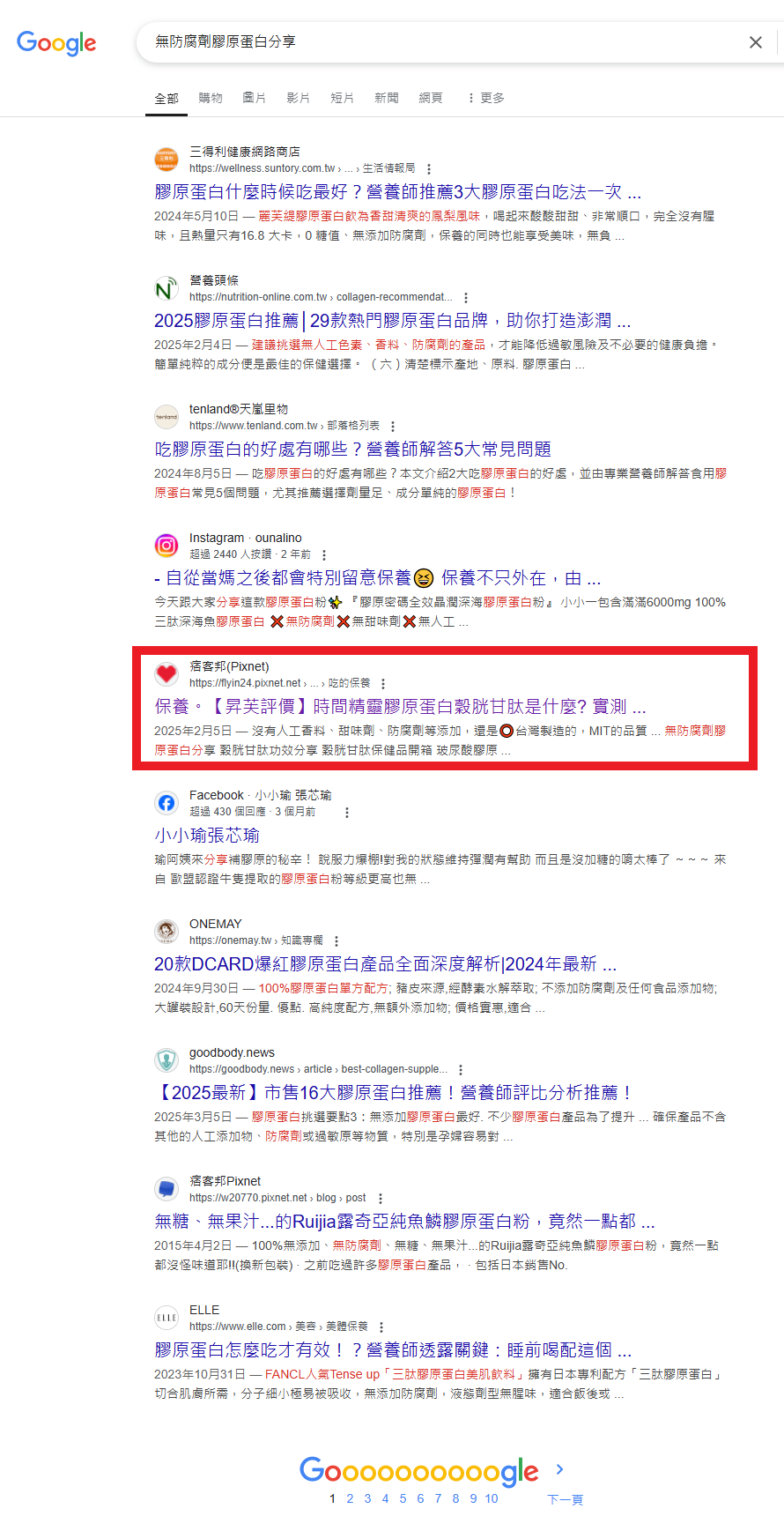Screen dimensions: 784x1531
Task: Open the three-dot menu beside the Suntory wellness result
Action: [x=429, y=169]
